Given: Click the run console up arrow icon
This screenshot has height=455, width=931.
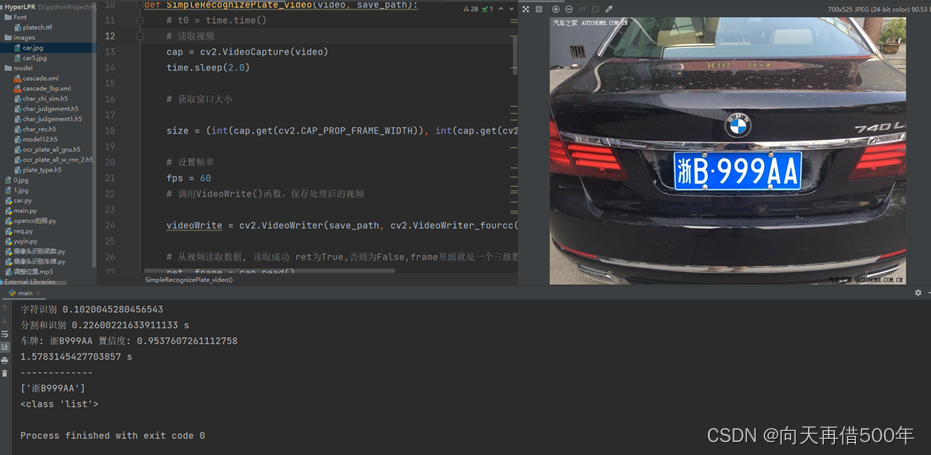Looking at the screenshot, I should click(x=5, y=309).
